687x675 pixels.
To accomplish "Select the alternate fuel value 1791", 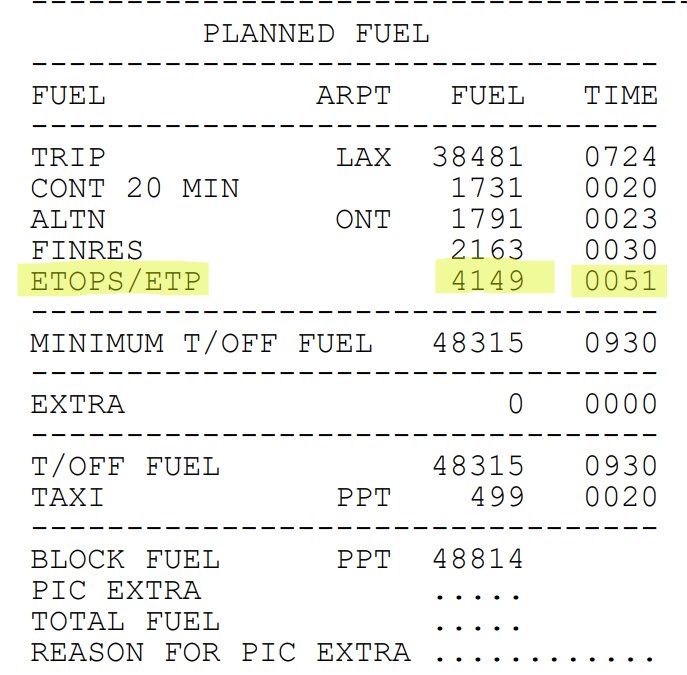I will coord(488,219).
